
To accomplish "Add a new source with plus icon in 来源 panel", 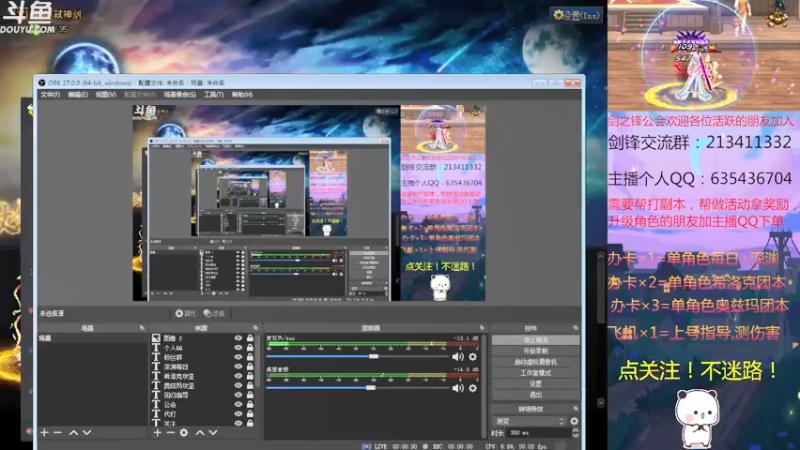I will pyautogui.click(x=157, y=433).
